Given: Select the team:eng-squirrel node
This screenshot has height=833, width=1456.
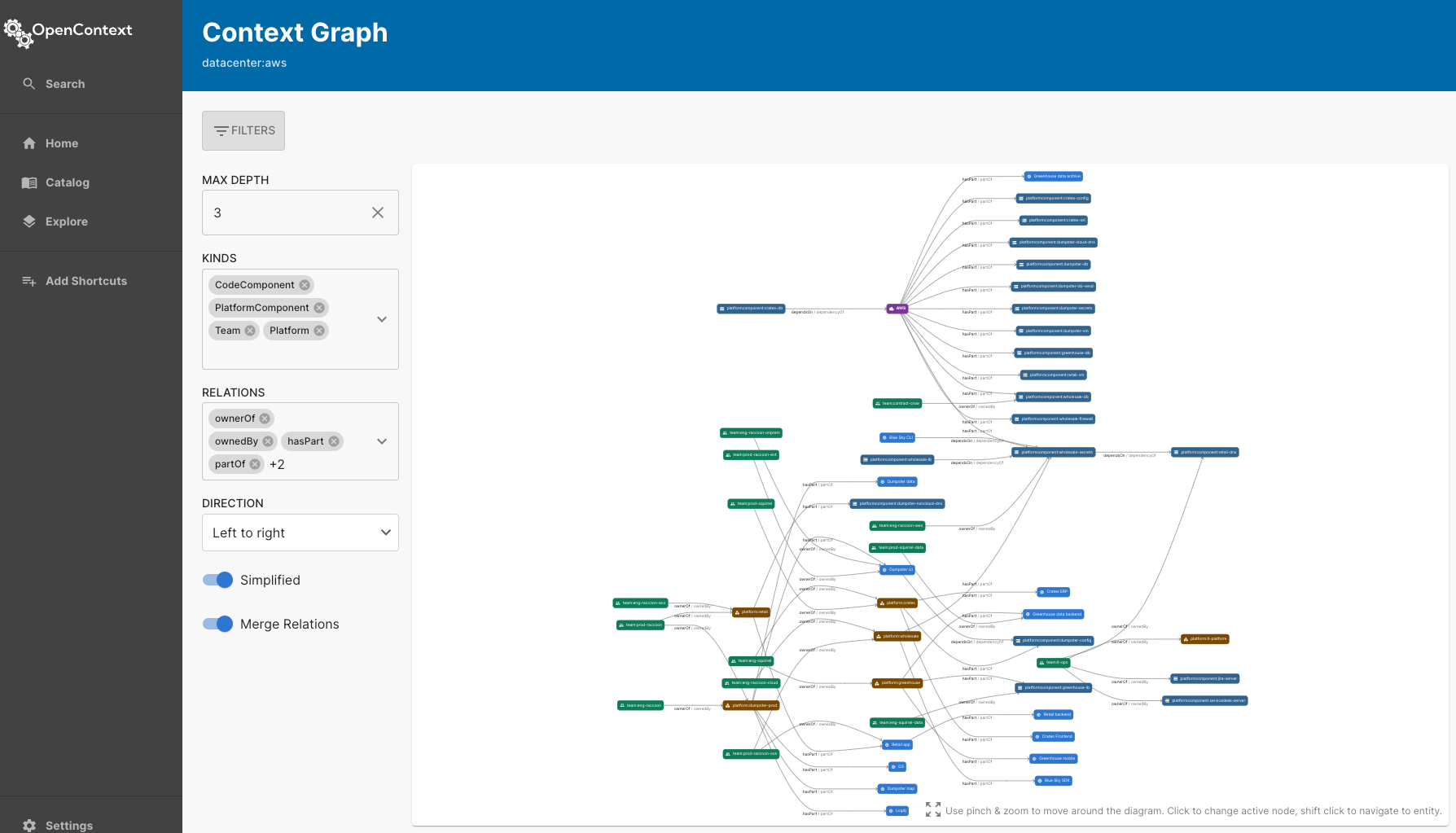Looking at the screenshot, I should pyautogui.click(x=751, y=661).
